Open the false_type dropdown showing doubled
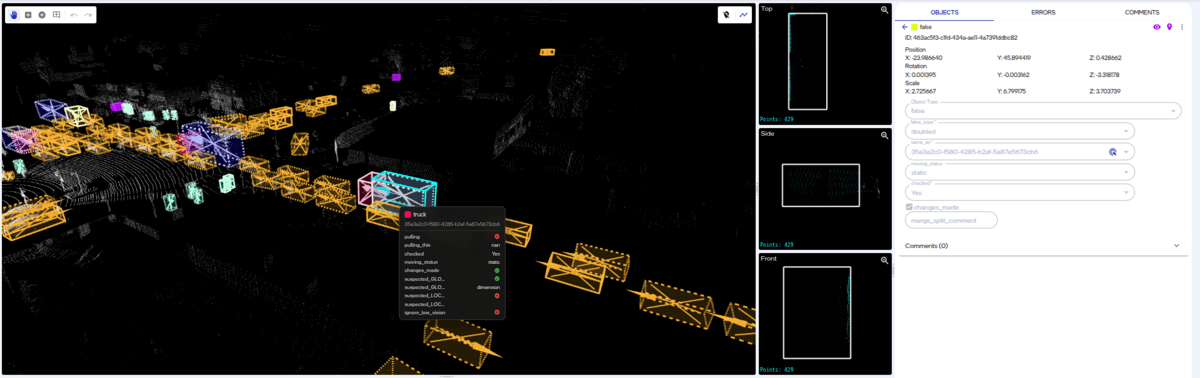The height and width of the screenshot is (378, 1200). [1019, 131]
